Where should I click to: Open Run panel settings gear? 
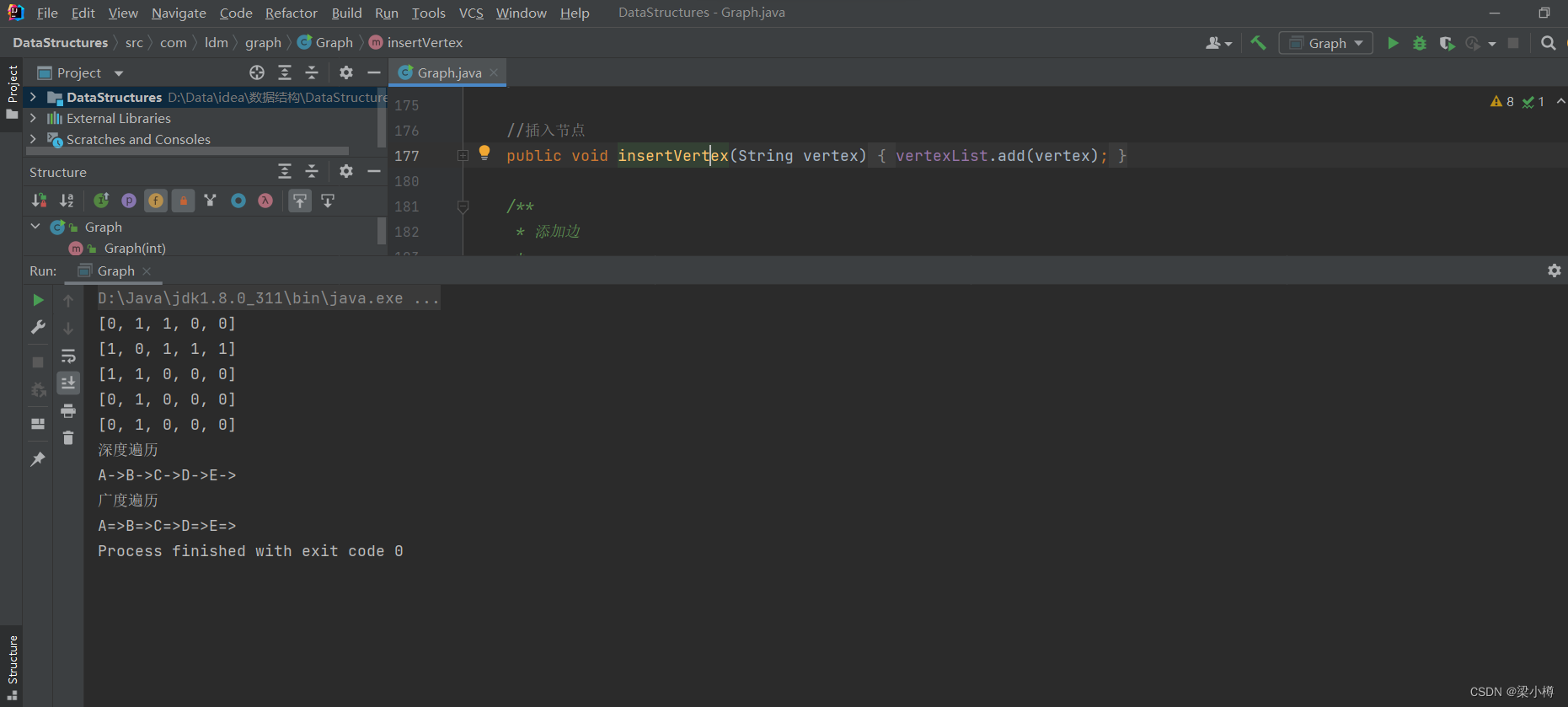point(1555,270)
